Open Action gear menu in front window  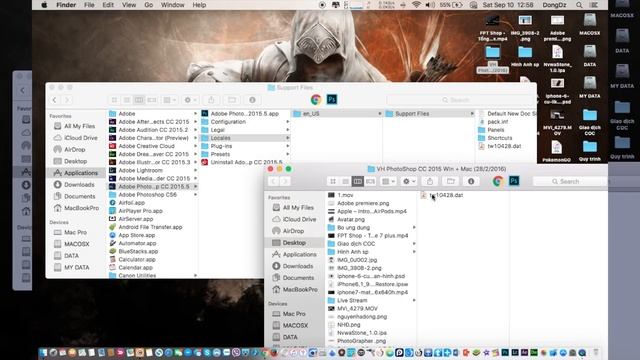[409, 181]
